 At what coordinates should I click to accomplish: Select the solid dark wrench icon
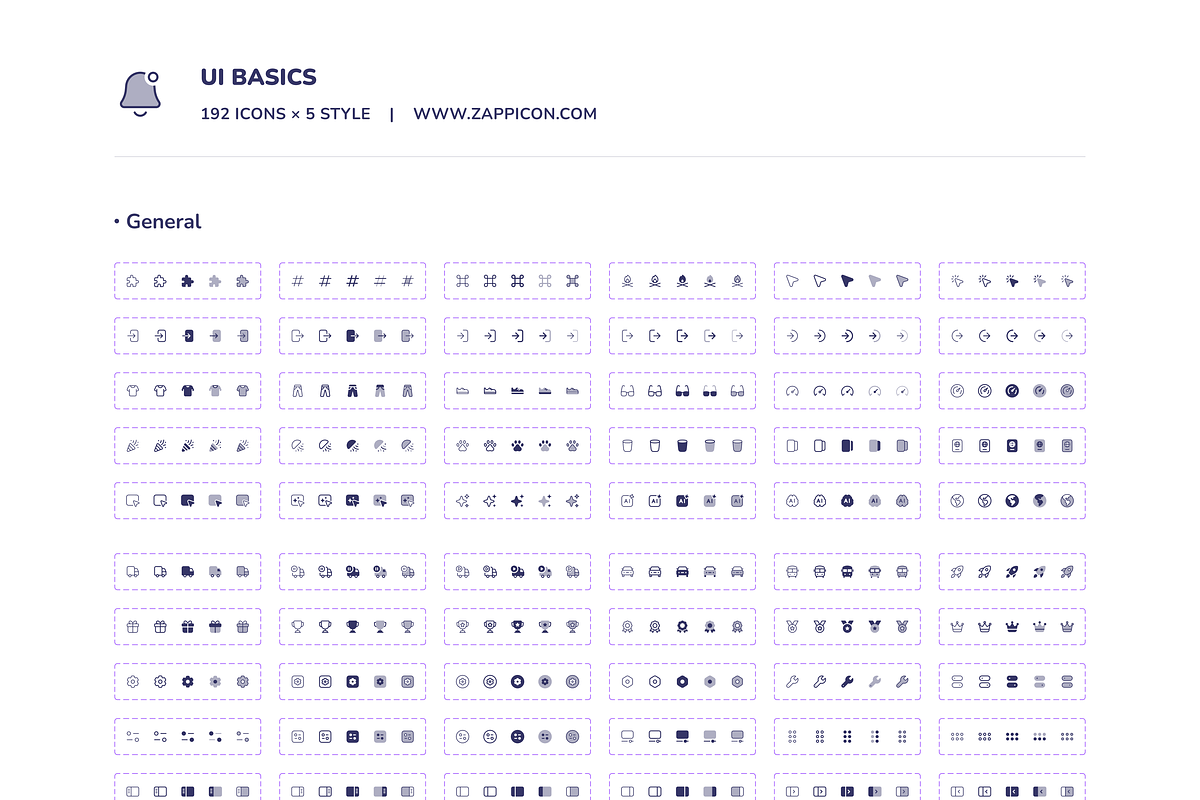click(847, 682)
